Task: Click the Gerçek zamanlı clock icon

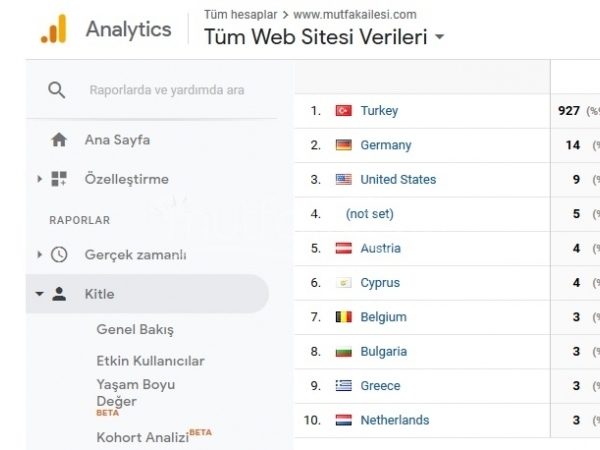Action: [x=59, y=254]
